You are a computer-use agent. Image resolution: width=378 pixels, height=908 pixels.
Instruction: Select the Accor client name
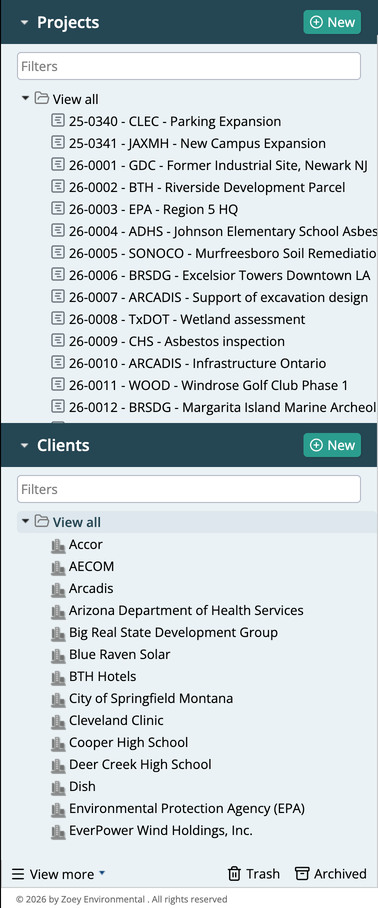[86, 544]
